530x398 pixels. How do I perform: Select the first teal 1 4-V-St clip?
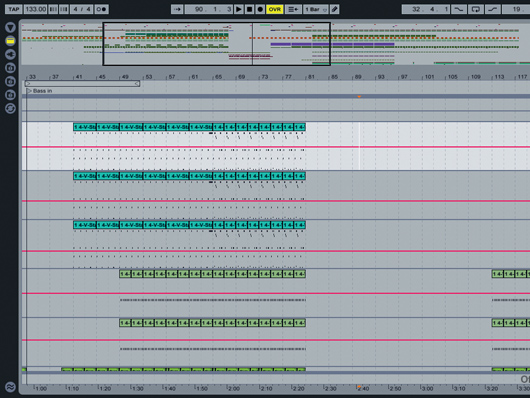(85, 127)
